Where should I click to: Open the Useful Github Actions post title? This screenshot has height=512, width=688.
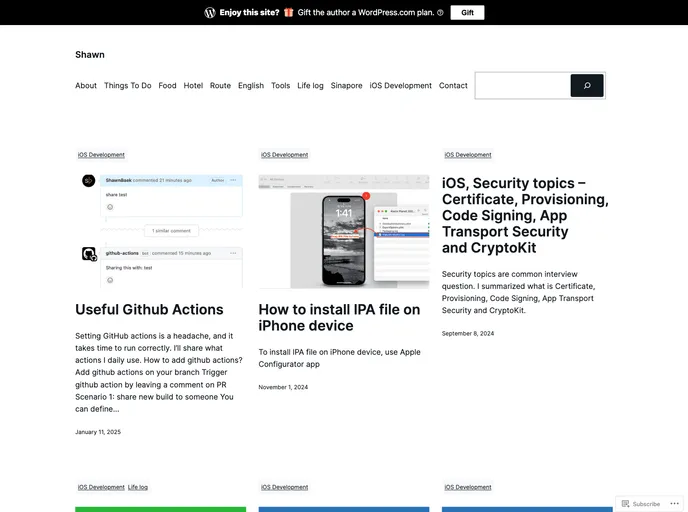pos(149,310)
